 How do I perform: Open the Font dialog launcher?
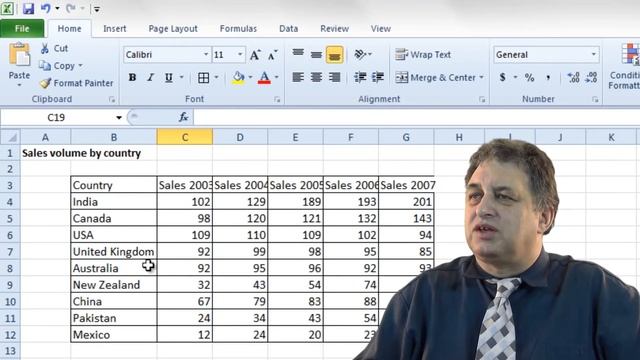click(x=277, y=100)
